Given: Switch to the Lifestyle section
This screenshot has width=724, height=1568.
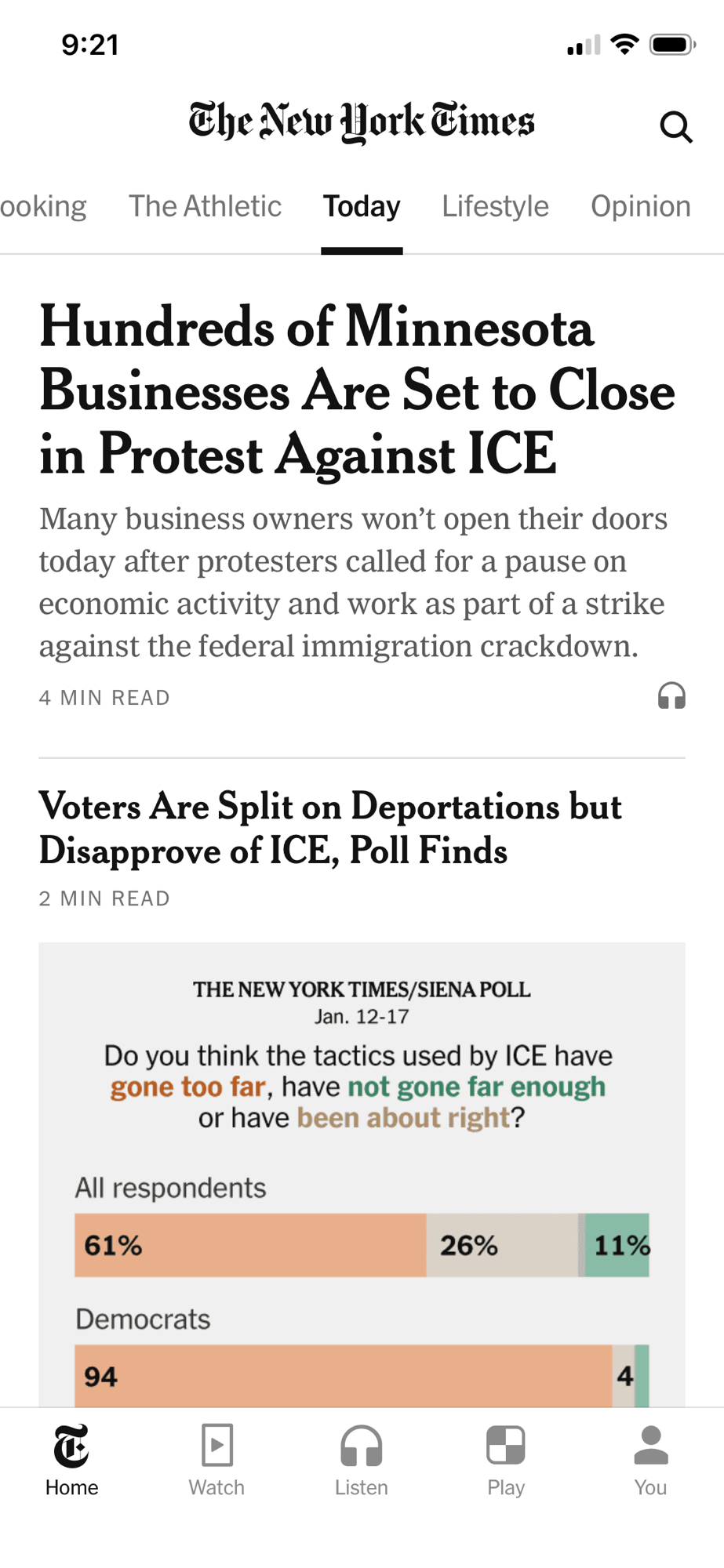Looking at the screenshot, I should [495, 206].
